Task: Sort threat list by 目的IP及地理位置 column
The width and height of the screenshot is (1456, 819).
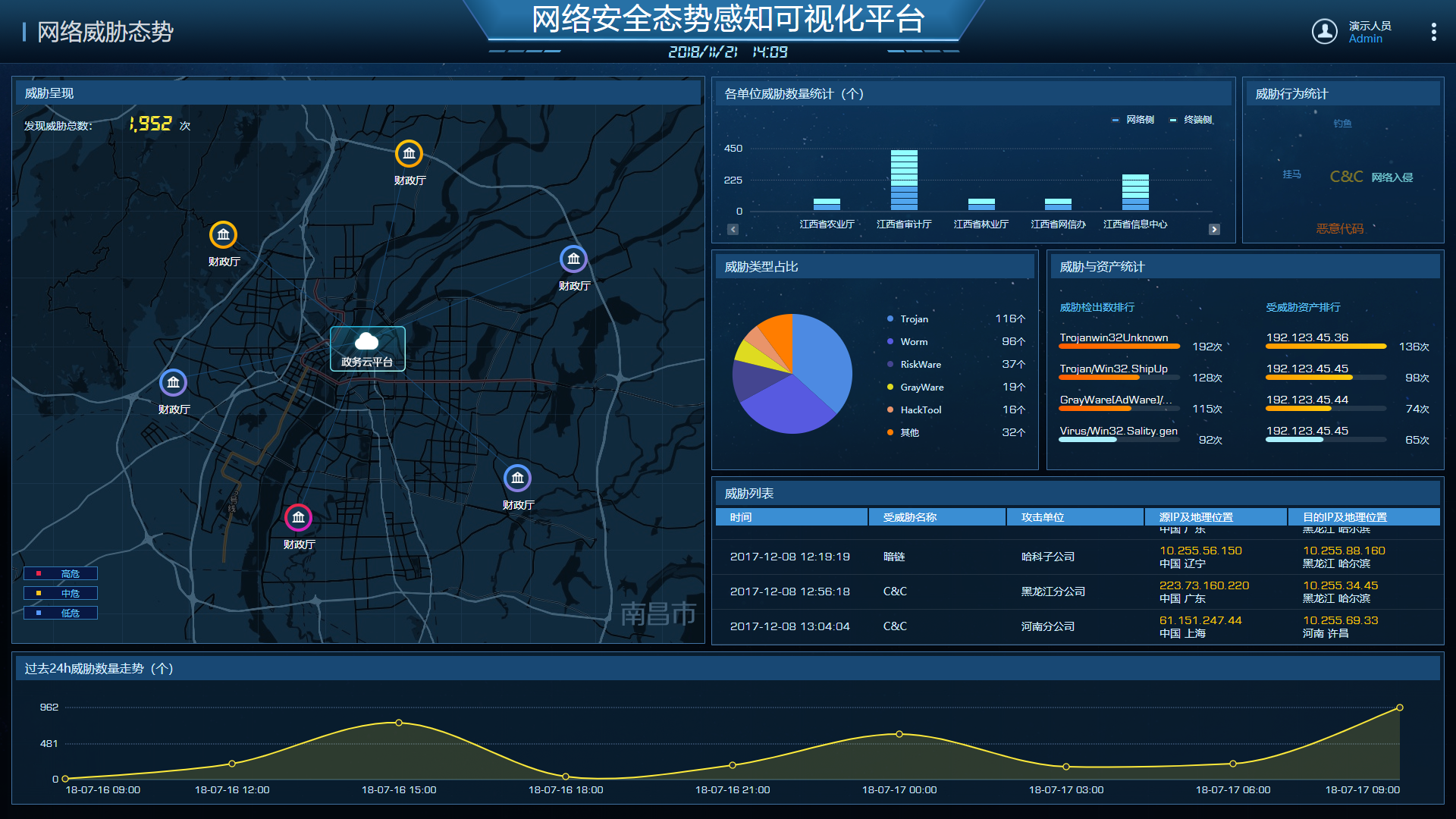Action: [1364, 517]
